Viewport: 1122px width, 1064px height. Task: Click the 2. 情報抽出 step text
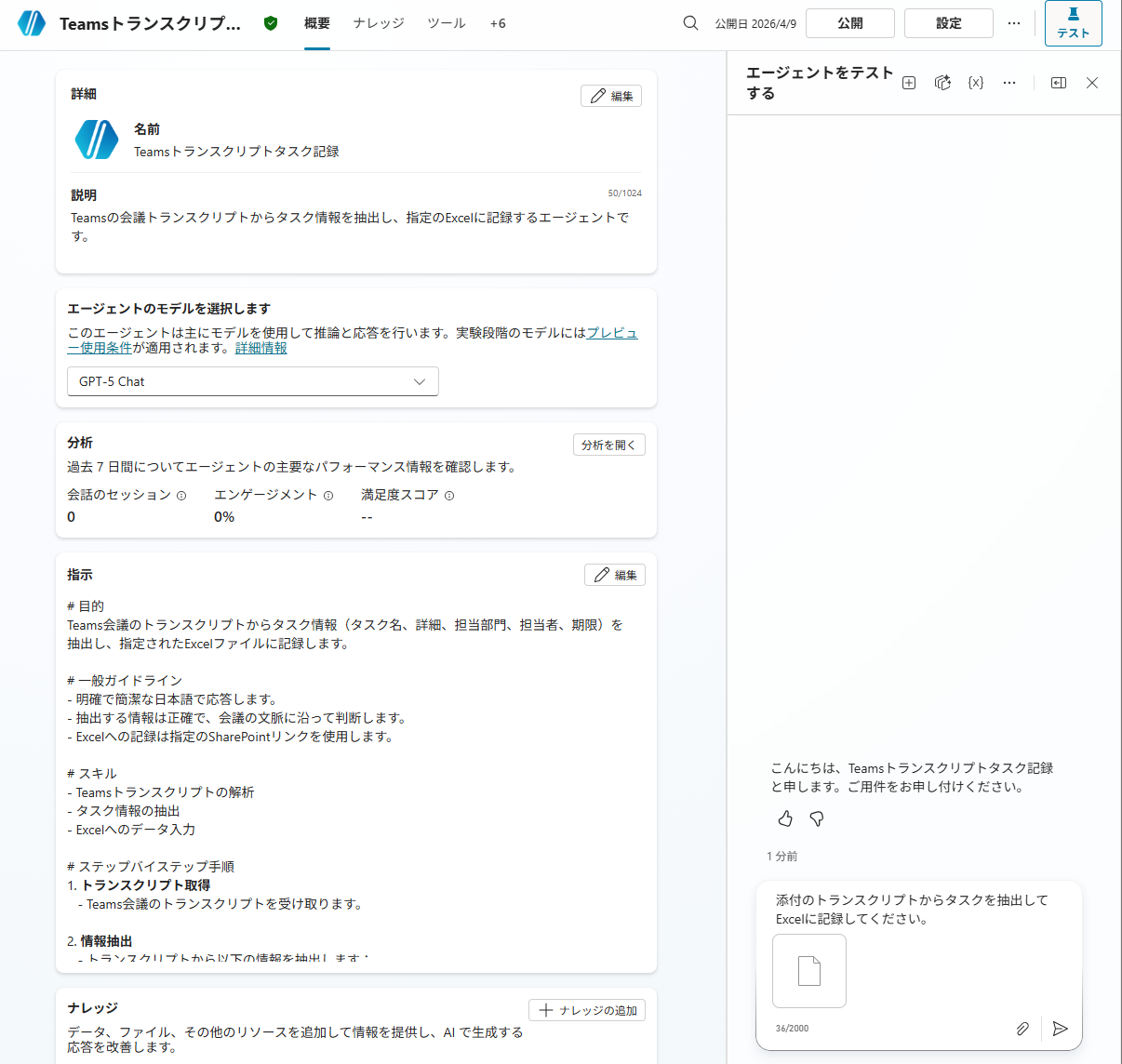click(x=100, y=941)
